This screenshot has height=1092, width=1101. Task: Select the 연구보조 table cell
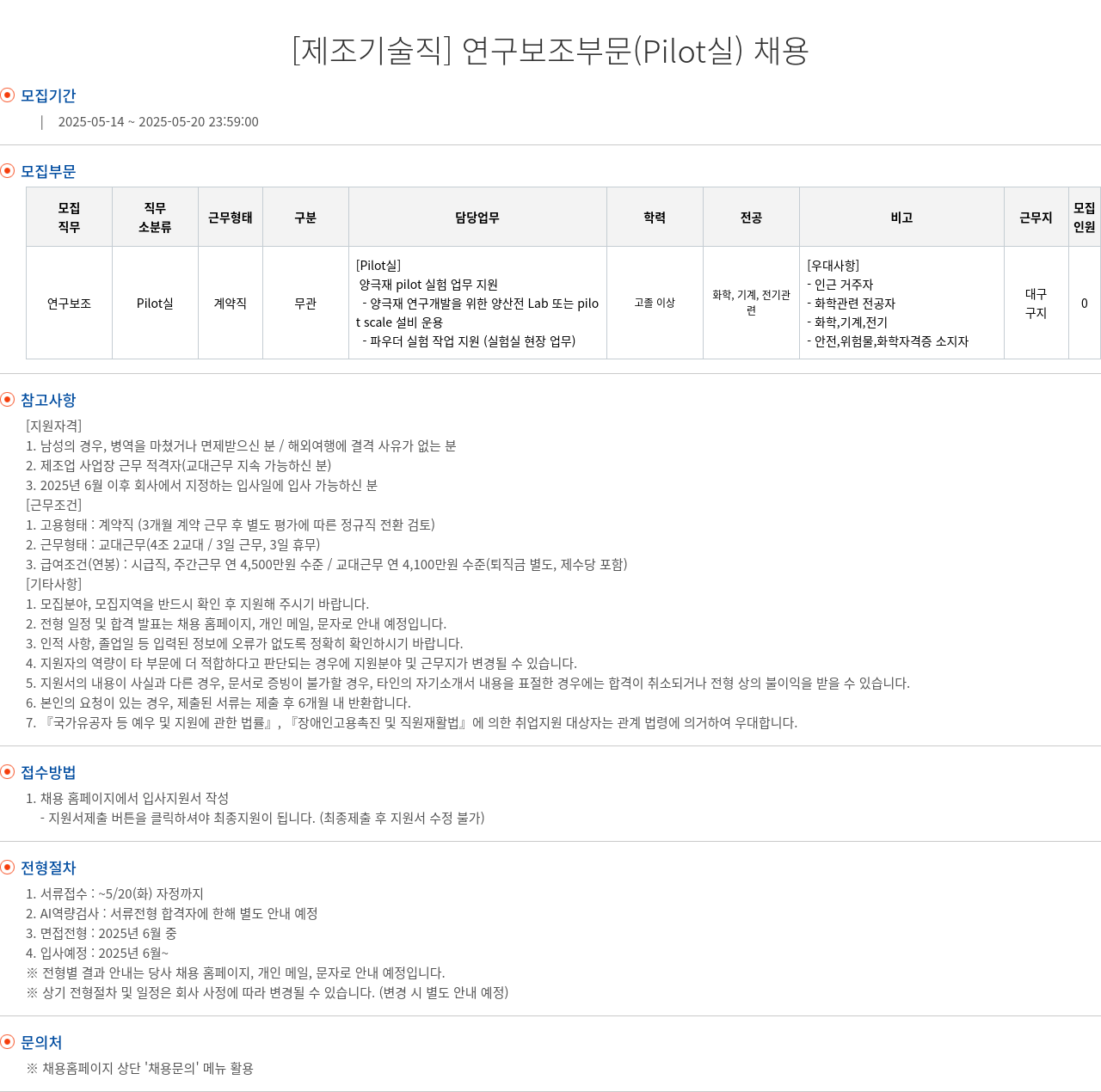[x=69, y=303]
